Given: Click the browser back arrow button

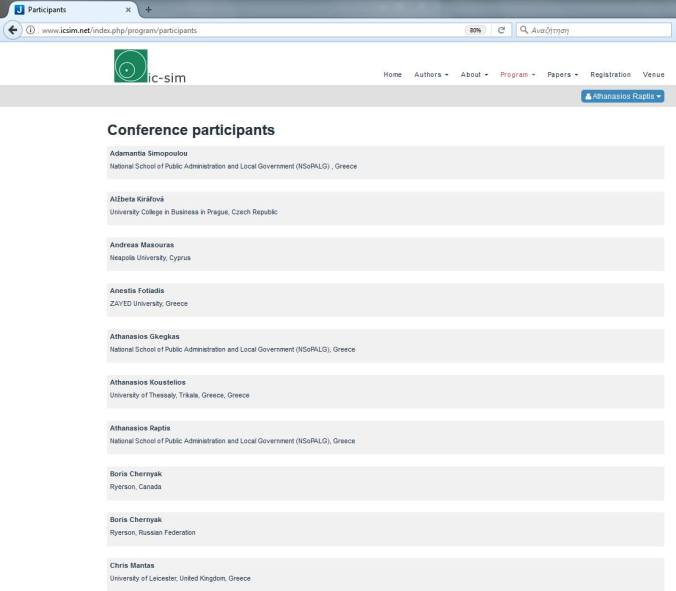Looking at the screenshot, I should [14, 30].
